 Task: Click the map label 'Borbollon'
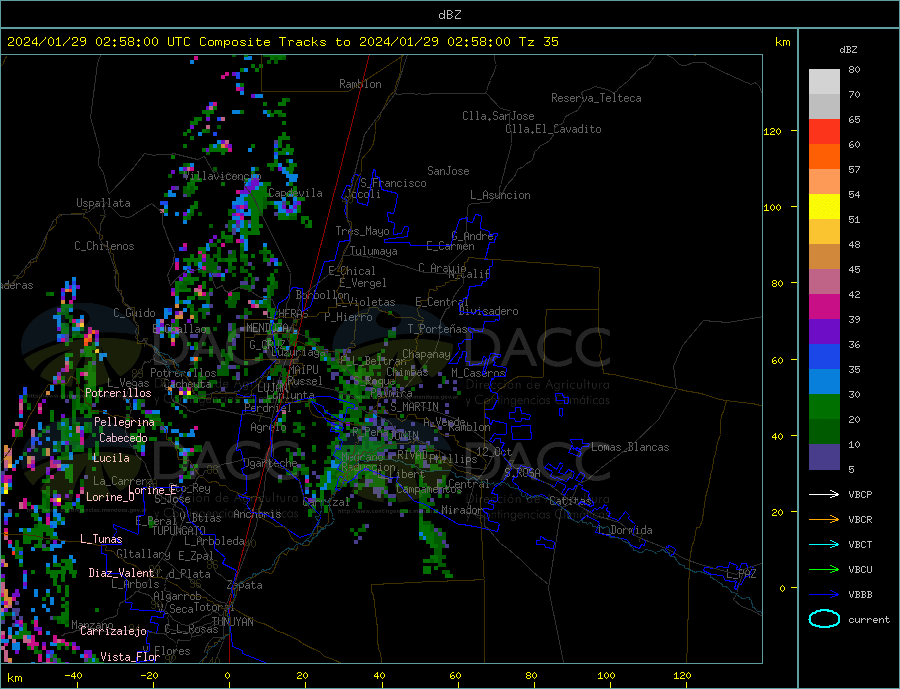coord(323,295)
